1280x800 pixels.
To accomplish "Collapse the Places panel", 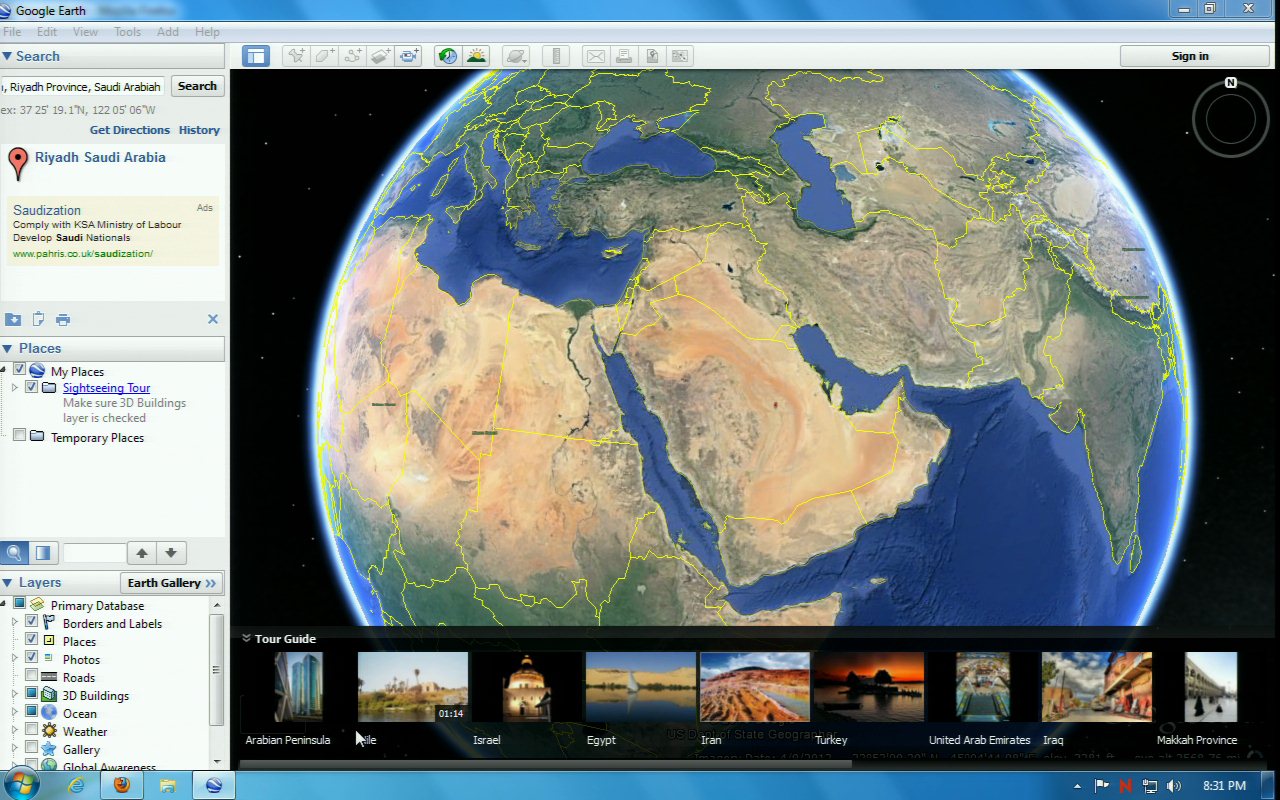I will (x=7, y=348).
